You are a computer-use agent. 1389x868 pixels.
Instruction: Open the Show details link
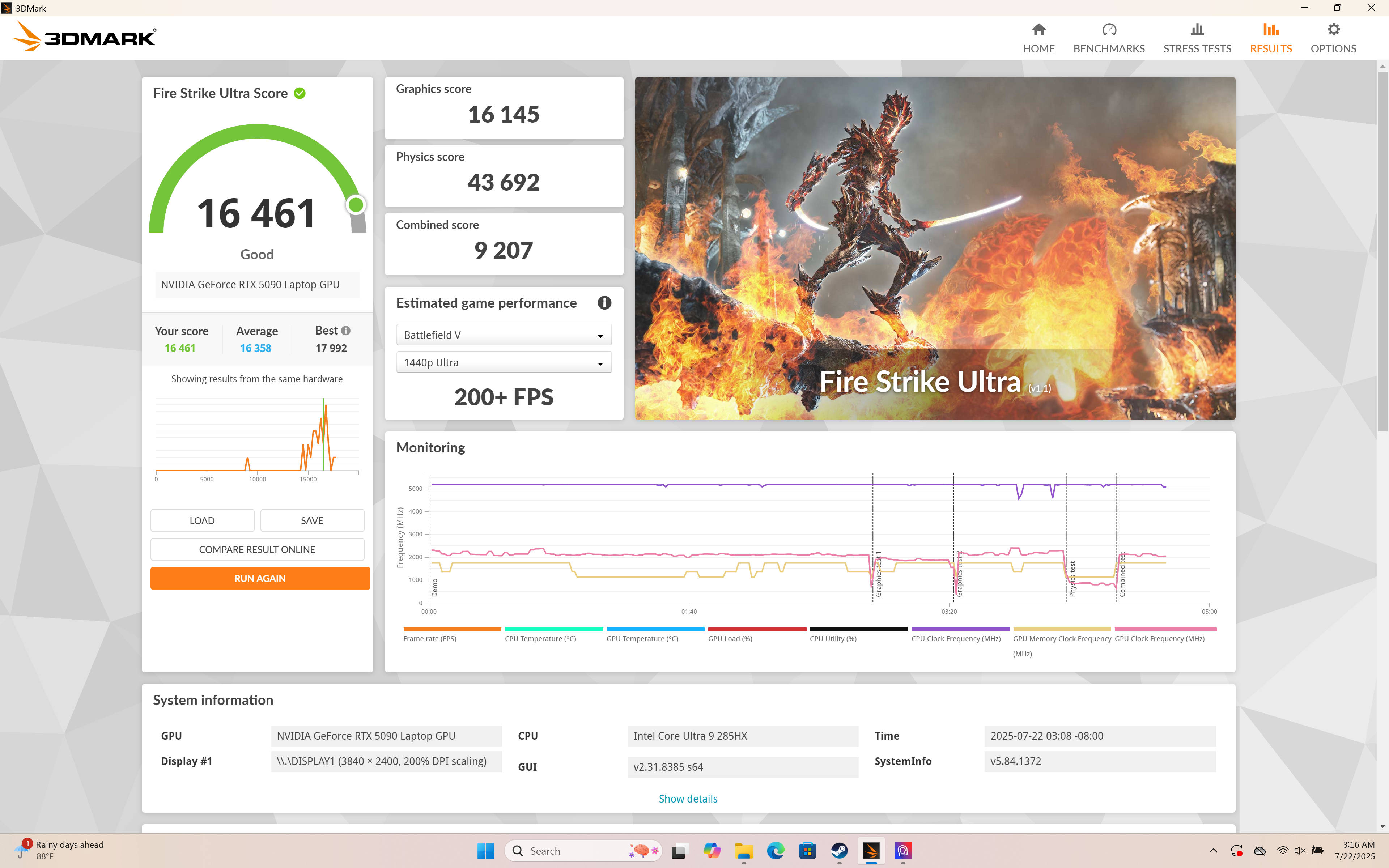point(688,799)
